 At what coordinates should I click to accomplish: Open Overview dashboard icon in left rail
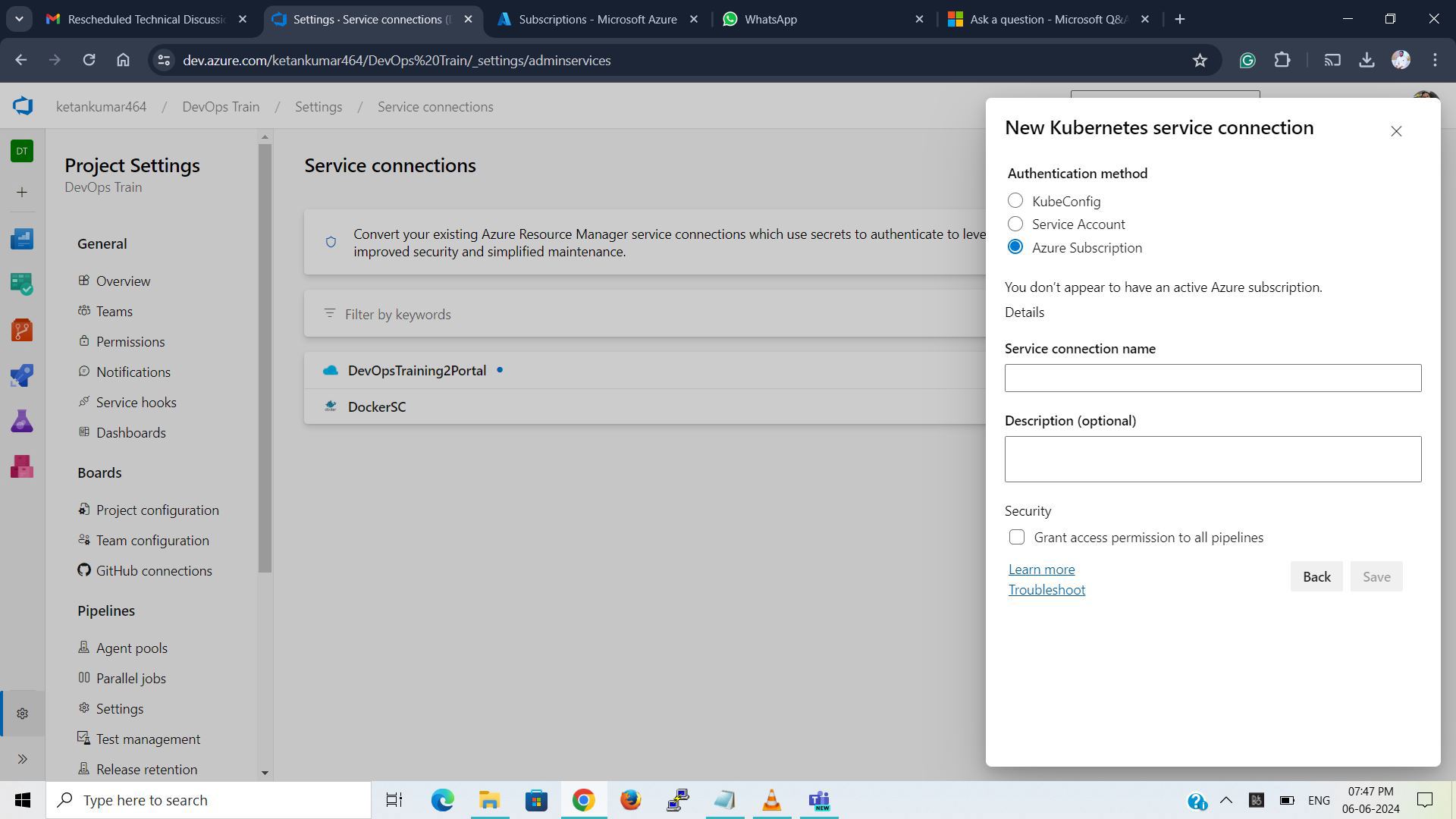[22, 239]
